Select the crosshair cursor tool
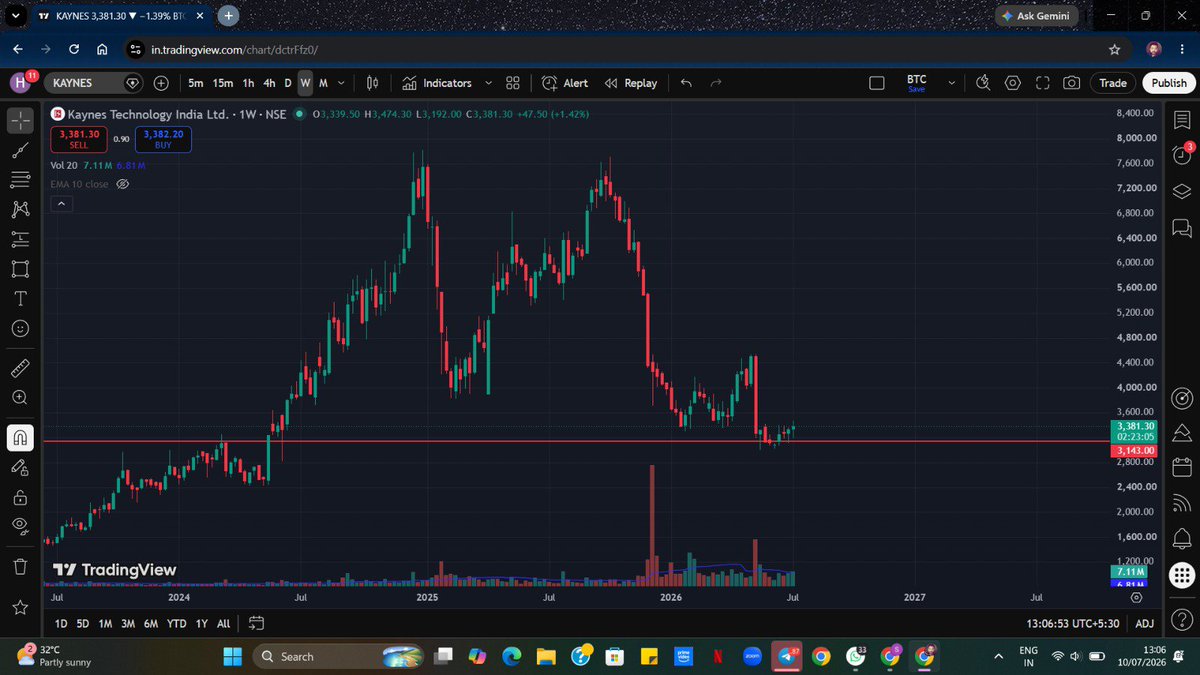1200x675 pixels. 20,121
